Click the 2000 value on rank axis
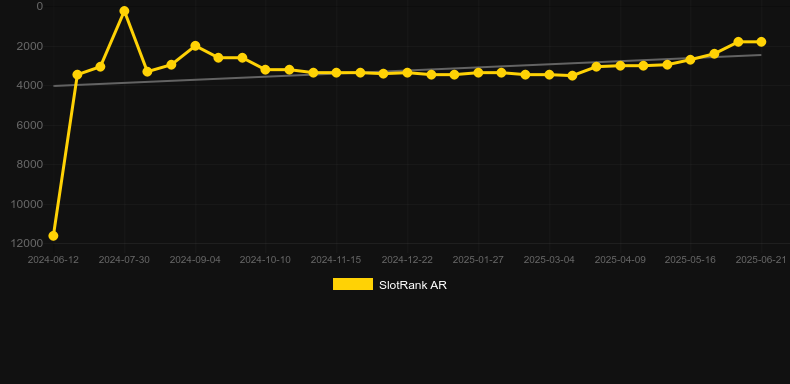This screenshot has width=790, height=384. coord(30,46)
